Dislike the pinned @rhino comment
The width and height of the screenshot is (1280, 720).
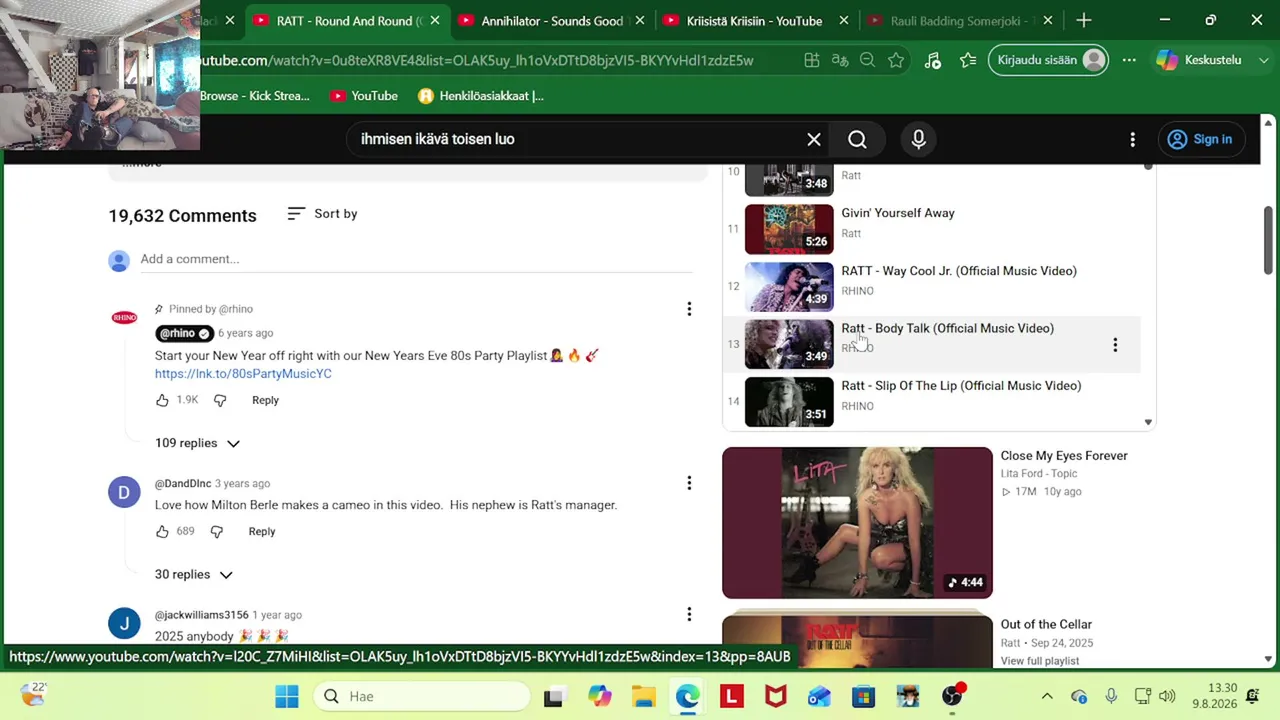point(220,400)
